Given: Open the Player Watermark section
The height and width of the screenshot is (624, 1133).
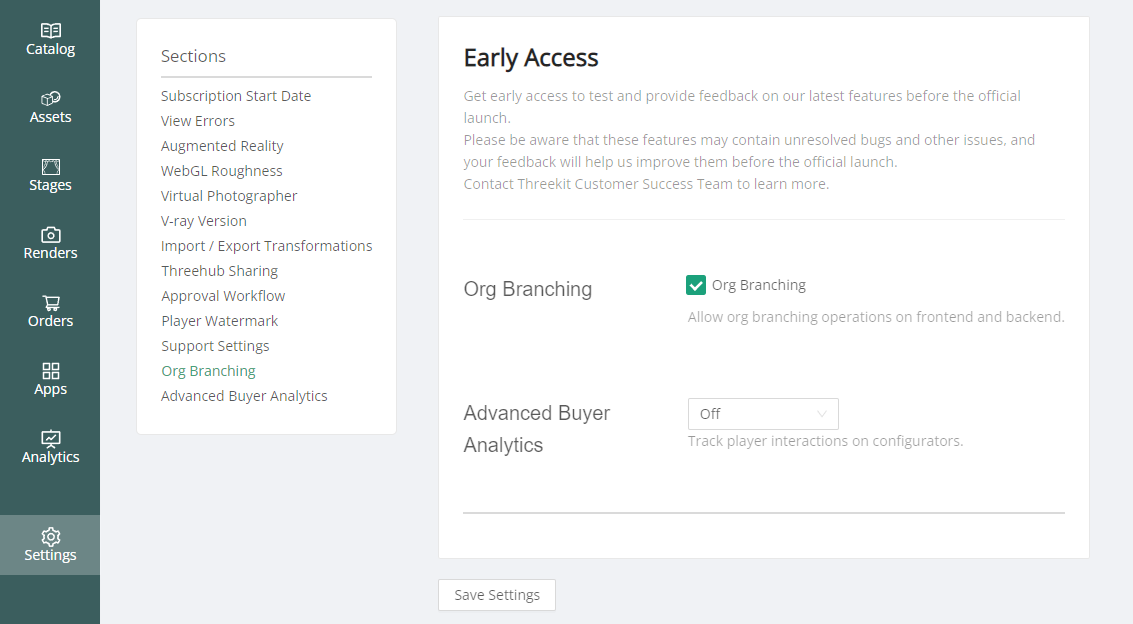Looking at the screenshot, I should coord(220,321).
